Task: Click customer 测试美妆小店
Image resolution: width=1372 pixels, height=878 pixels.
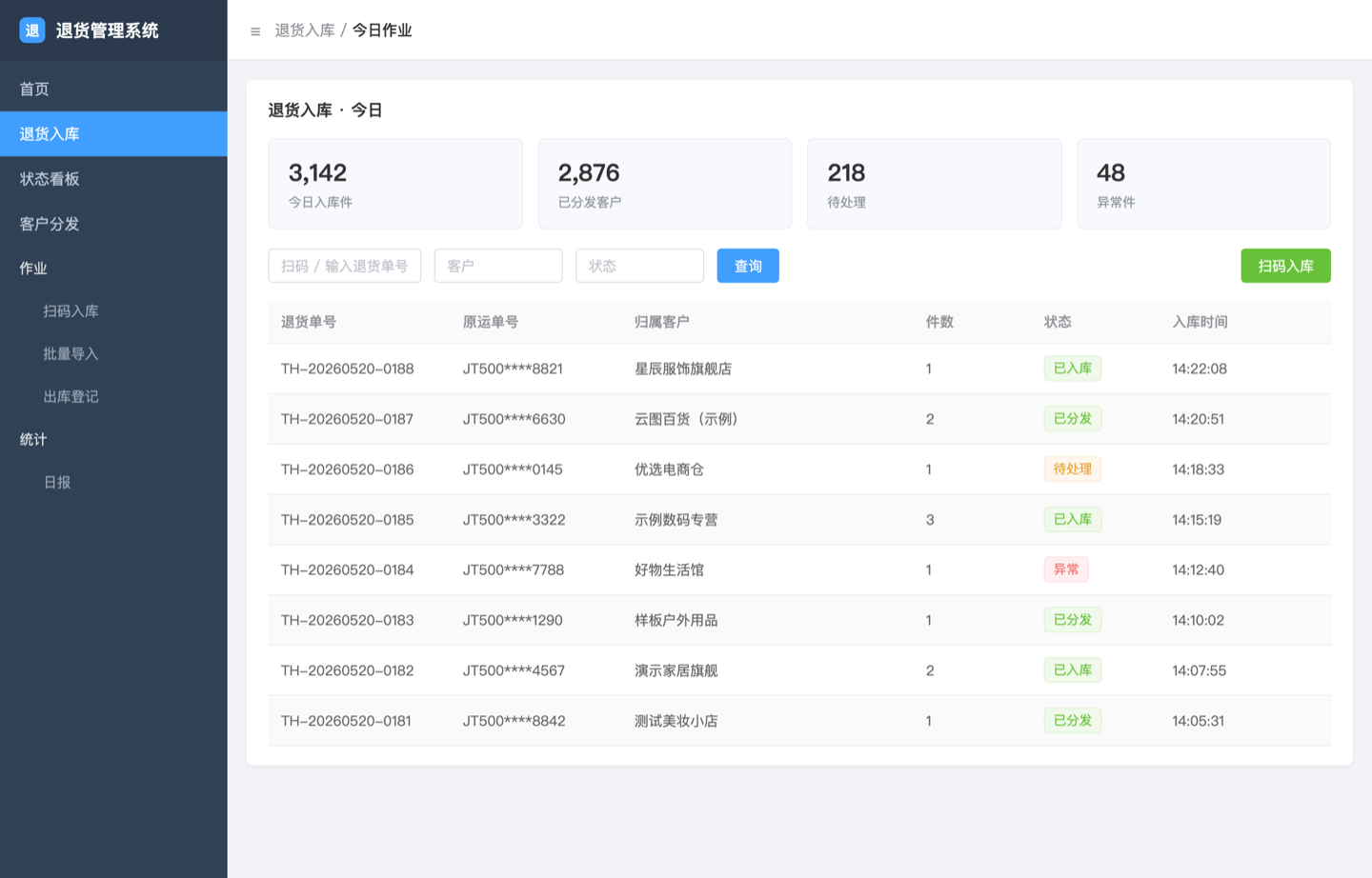Action: [x=676, y=721]
